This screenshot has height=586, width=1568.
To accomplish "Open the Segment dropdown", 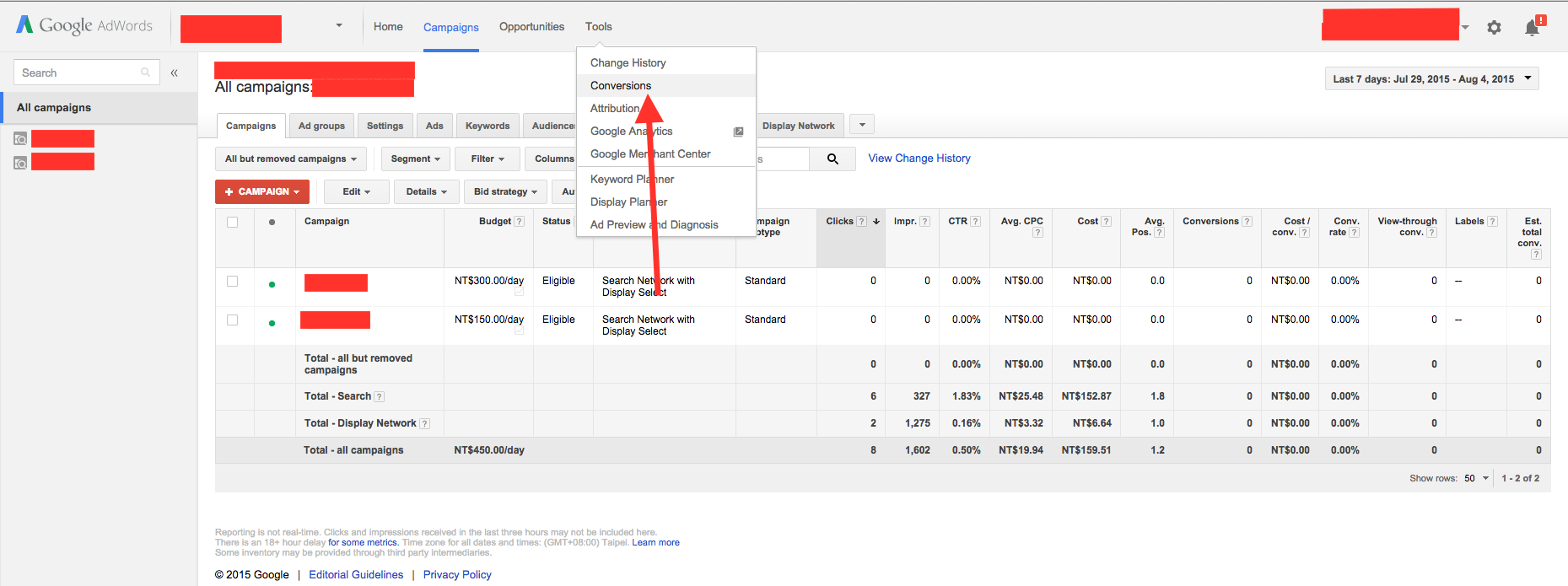I will pos(416,159).
